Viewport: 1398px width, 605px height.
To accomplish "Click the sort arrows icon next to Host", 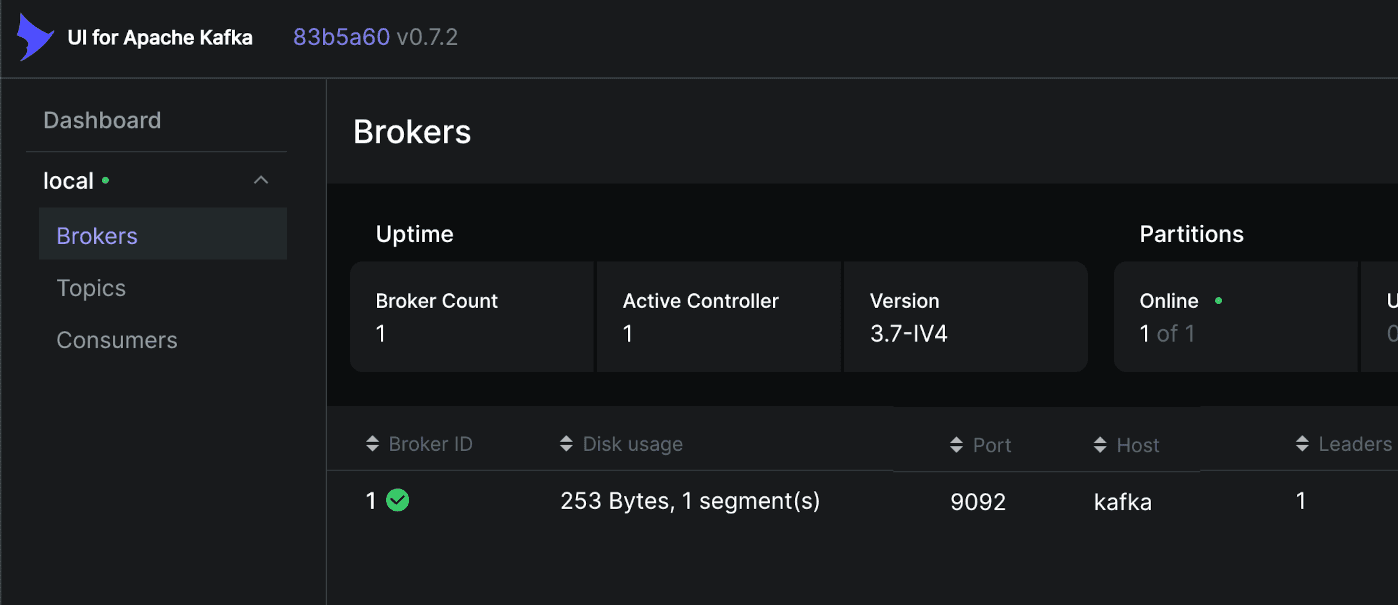I will (x=1101, y=445).
